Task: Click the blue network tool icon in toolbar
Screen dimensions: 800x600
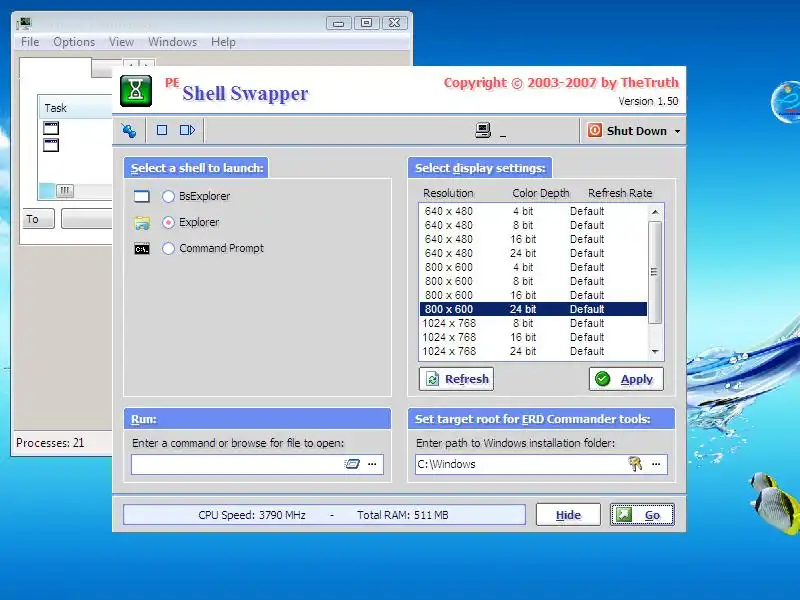Action: pos(129,131)
